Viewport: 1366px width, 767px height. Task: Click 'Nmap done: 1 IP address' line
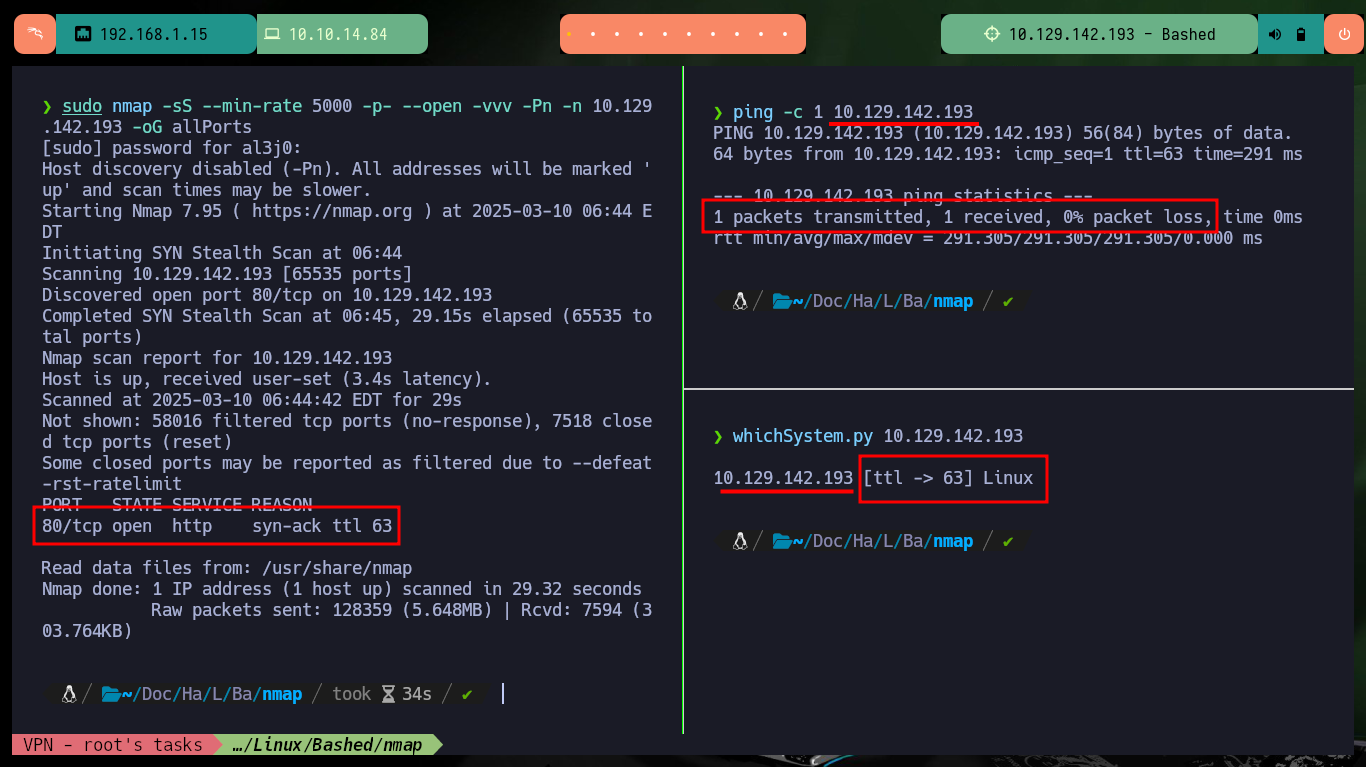[x=342, y=589]
